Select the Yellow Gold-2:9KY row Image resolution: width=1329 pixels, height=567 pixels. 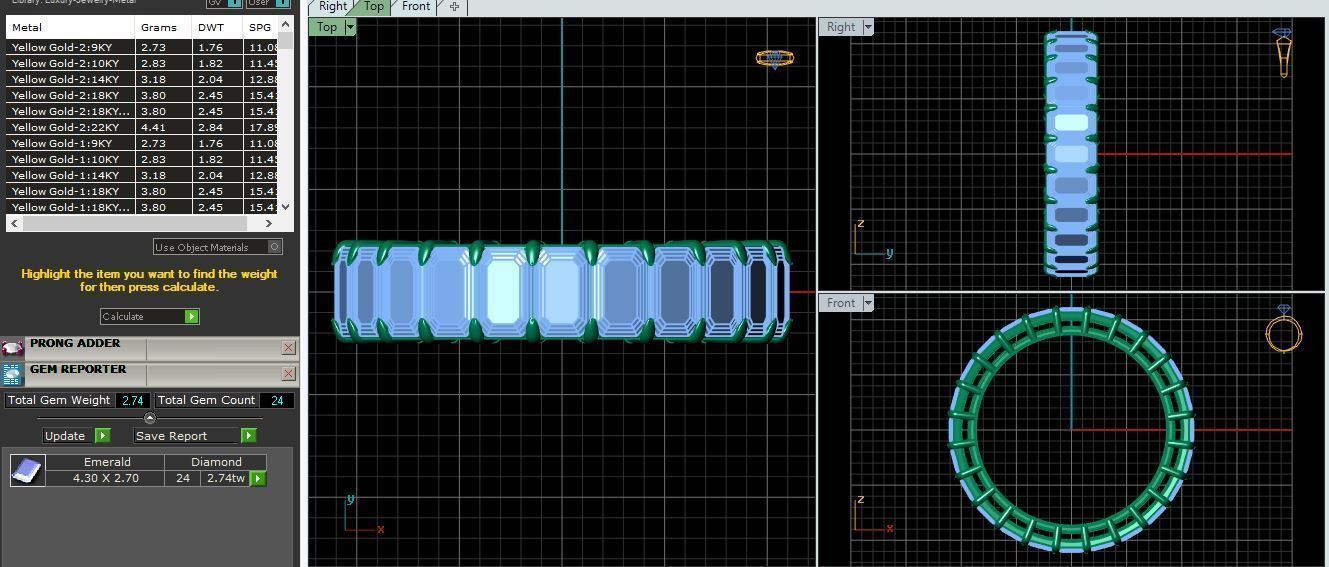pyautogui.click(x=143, y=47)
